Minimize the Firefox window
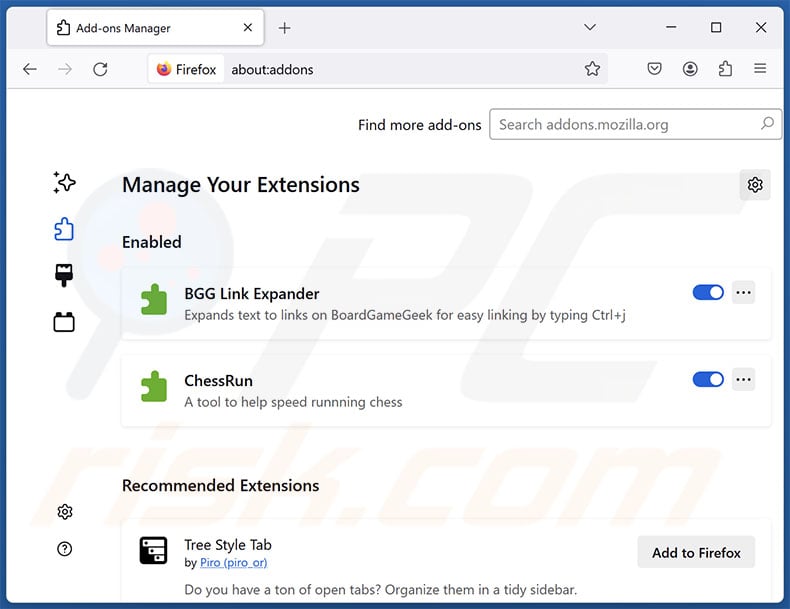The width and height of the screenshot is (790, 609). click(x=671, y=27)
